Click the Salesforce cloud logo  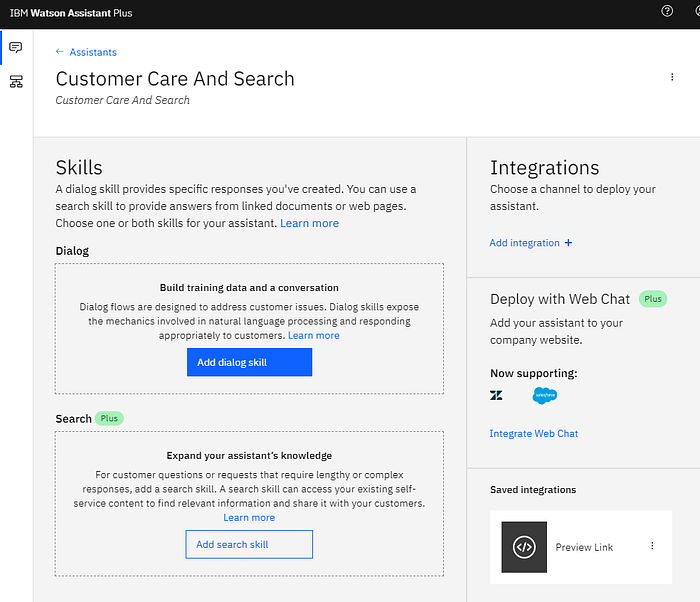pyautogui.click(x=545, y=395)
